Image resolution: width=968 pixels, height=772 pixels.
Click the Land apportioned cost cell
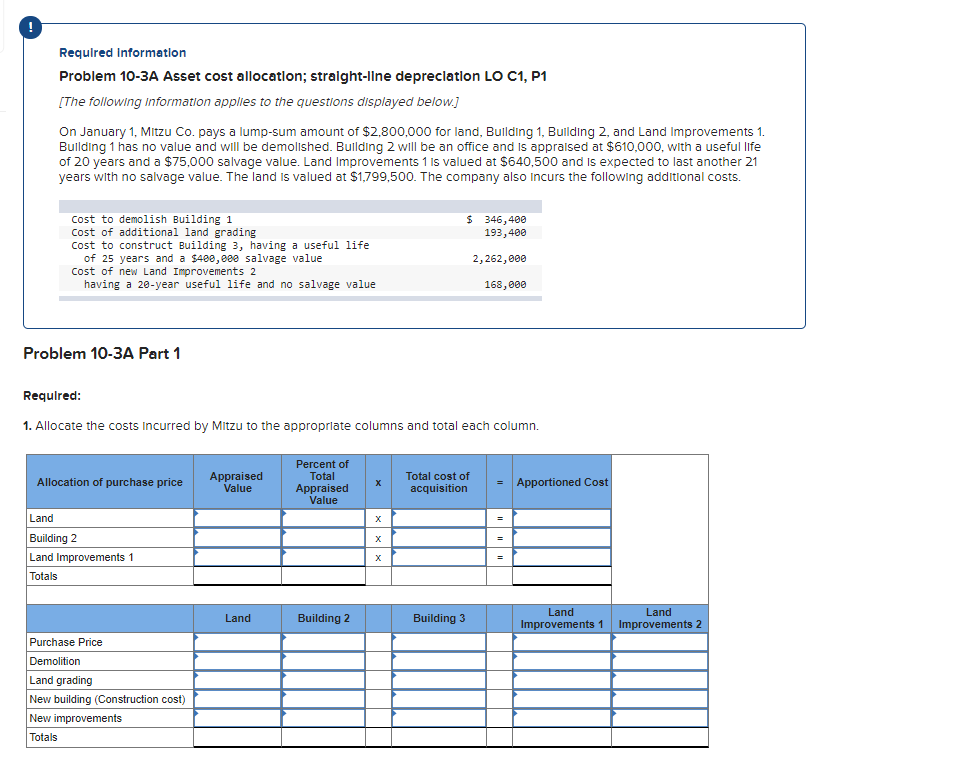pos(562,518)
